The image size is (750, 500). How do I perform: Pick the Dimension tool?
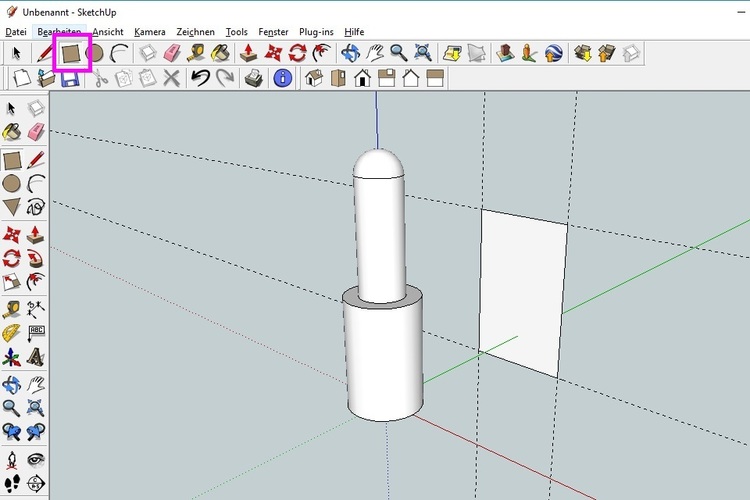36,309
